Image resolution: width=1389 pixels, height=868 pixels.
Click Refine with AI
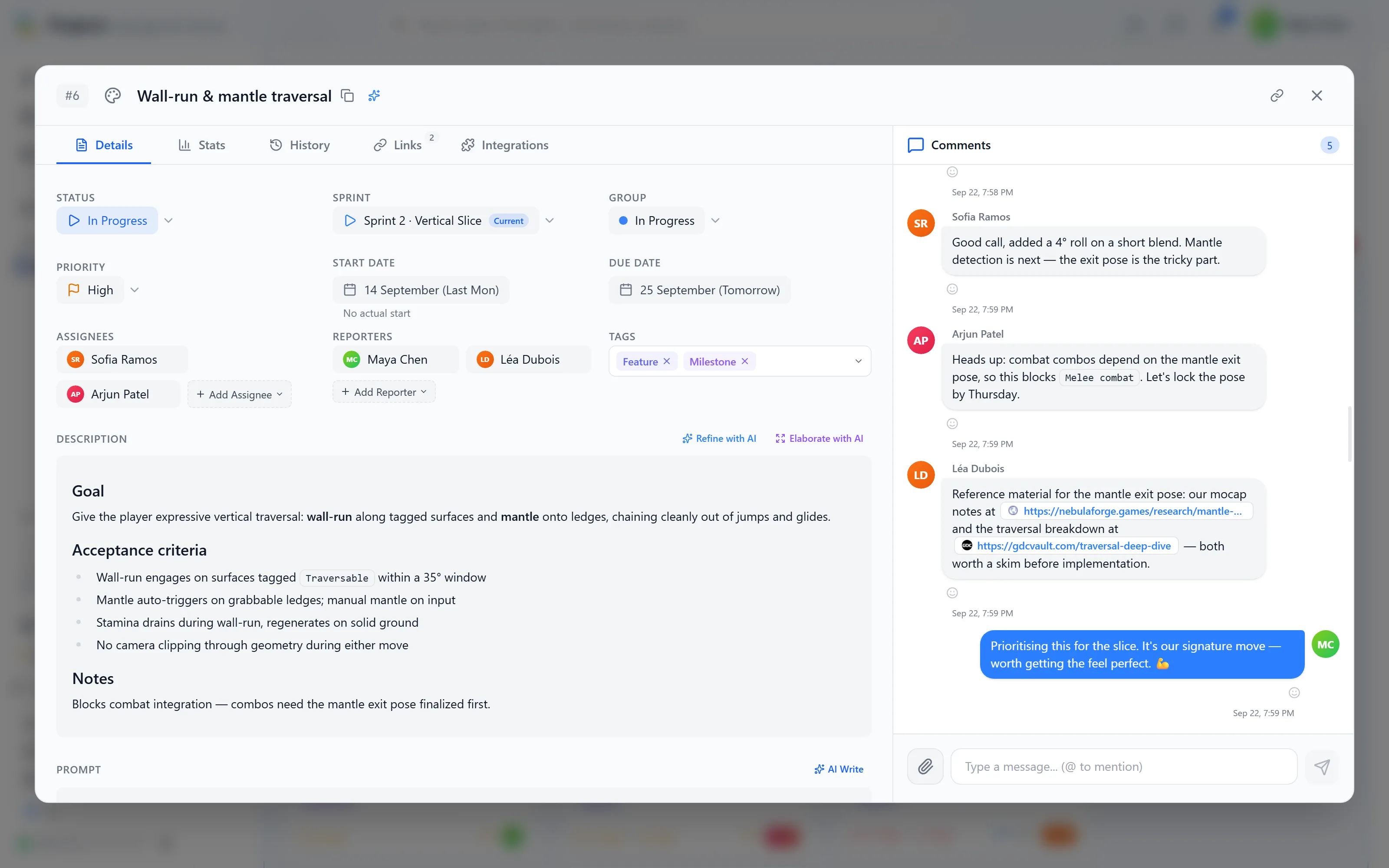719,438
